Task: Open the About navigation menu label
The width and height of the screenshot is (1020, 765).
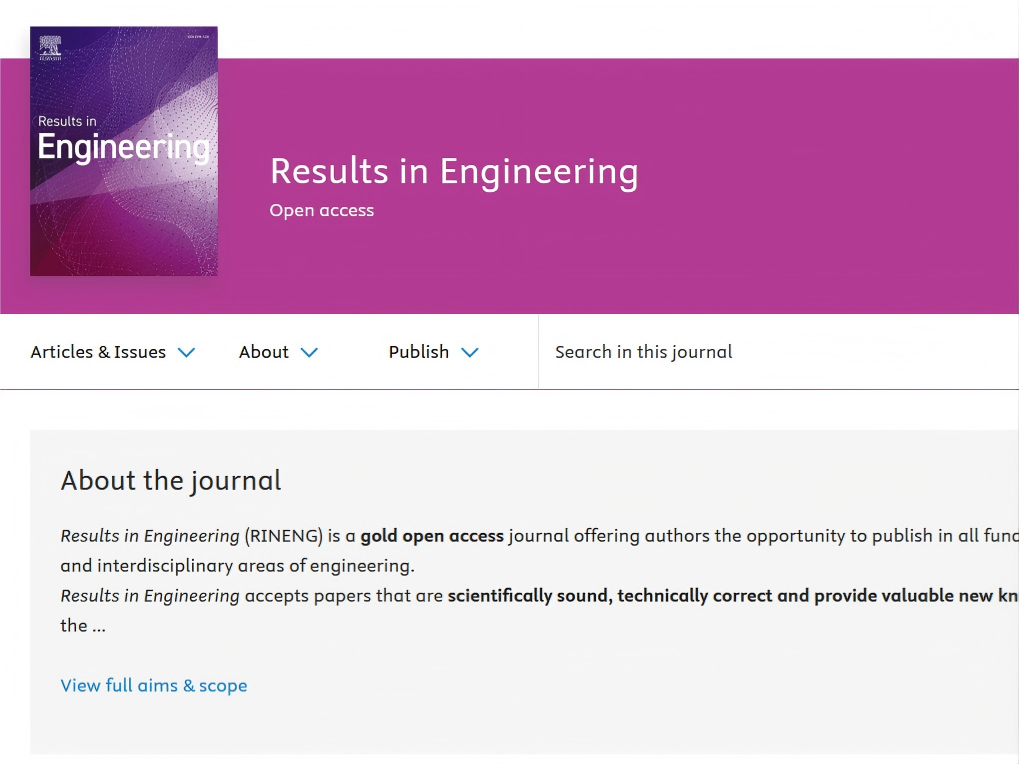Action: coord(264,352)
